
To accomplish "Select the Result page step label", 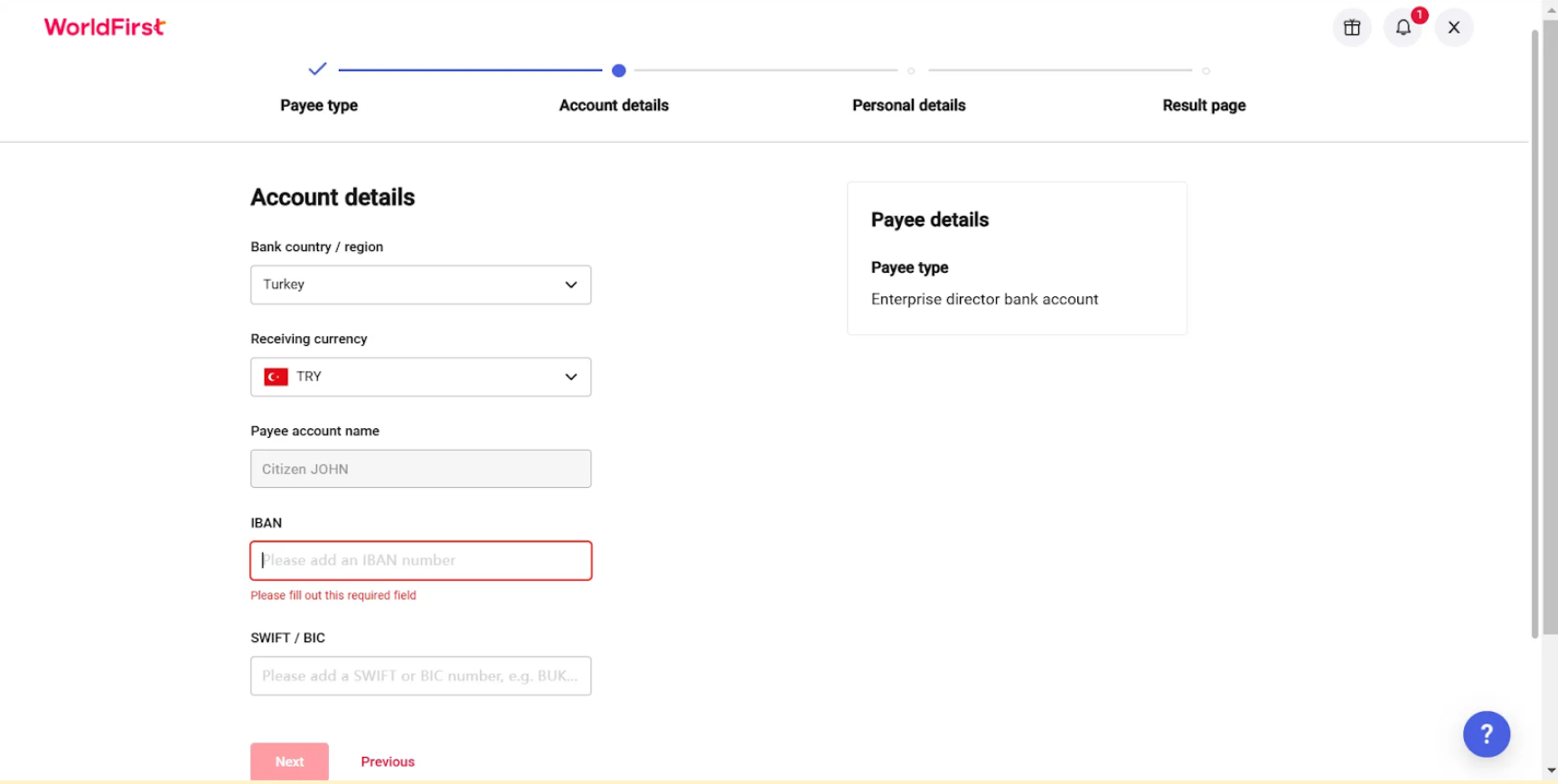I will click(1204, 106).
